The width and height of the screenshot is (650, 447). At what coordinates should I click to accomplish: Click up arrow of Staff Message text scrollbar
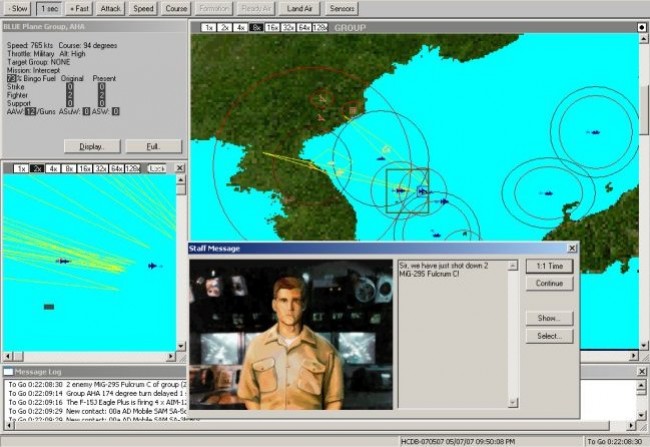coord(513,265)
